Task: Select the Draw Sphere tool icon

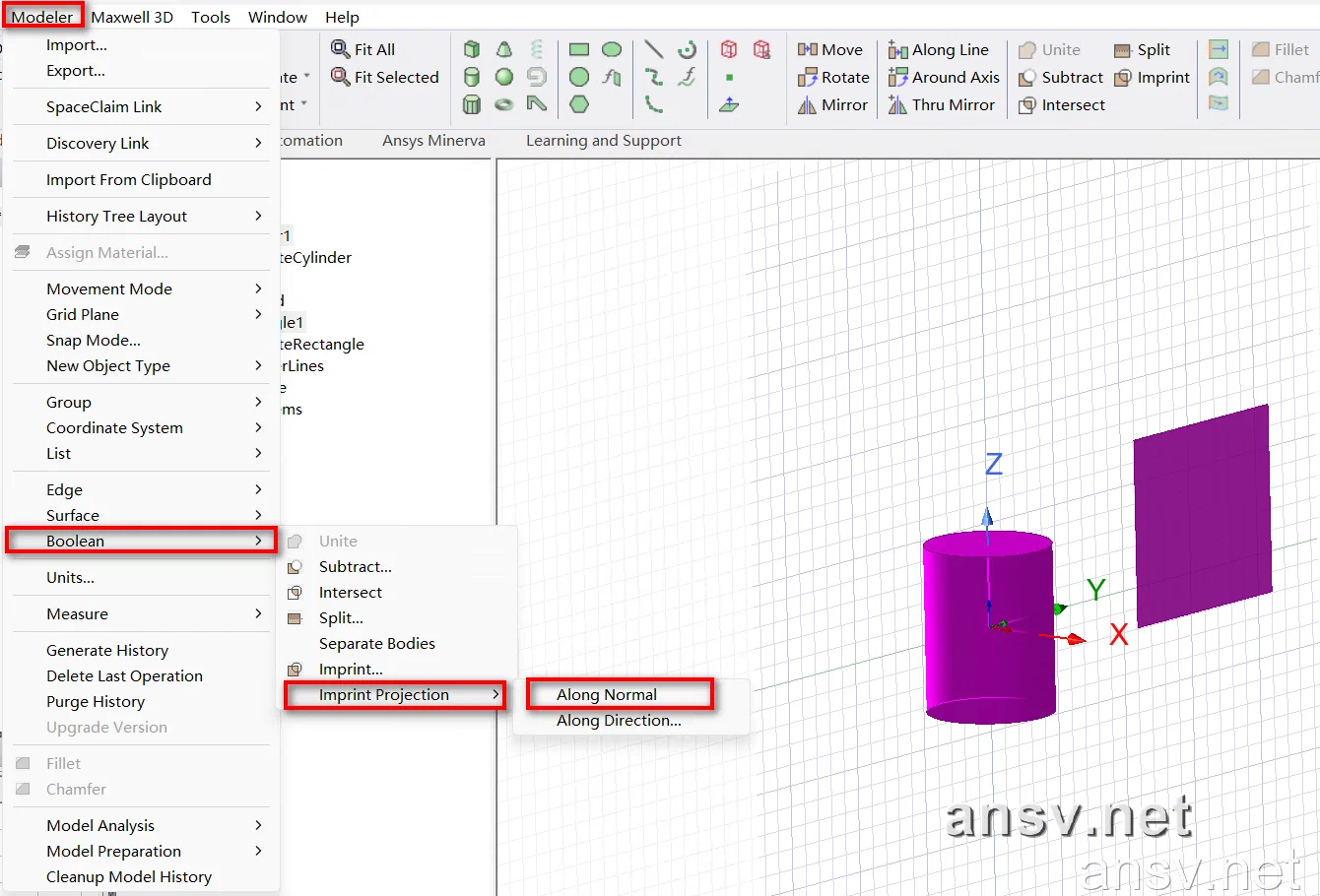Action: (504, 77)
